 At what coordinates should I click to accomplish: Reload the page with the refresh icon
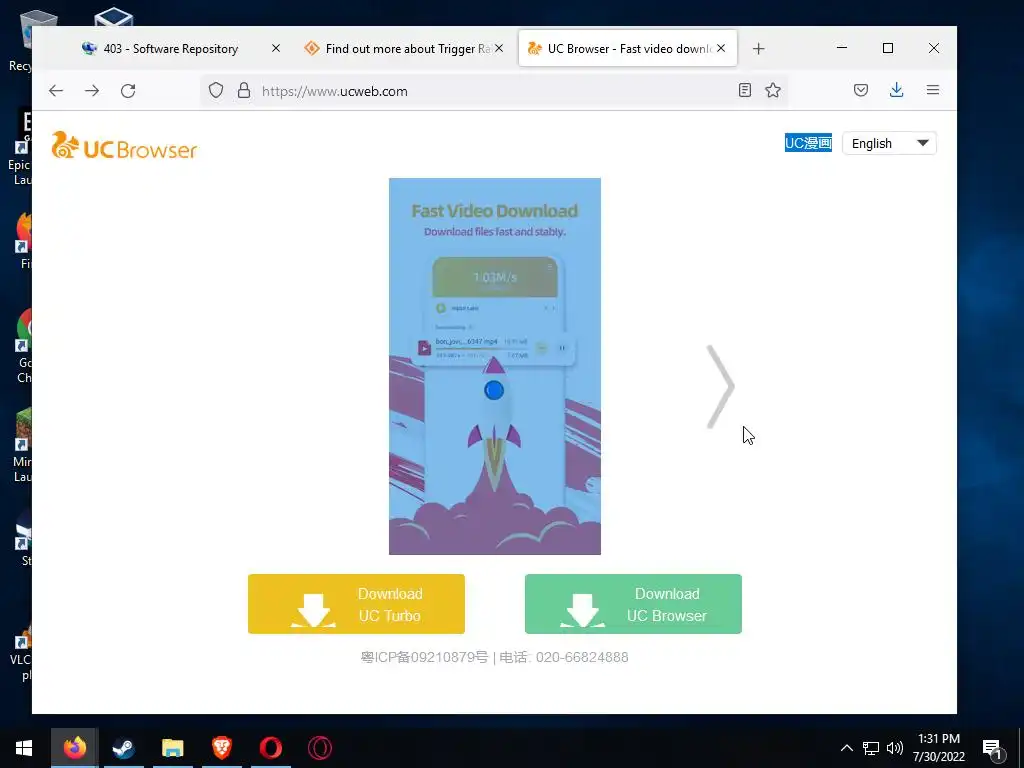(128, 91)
